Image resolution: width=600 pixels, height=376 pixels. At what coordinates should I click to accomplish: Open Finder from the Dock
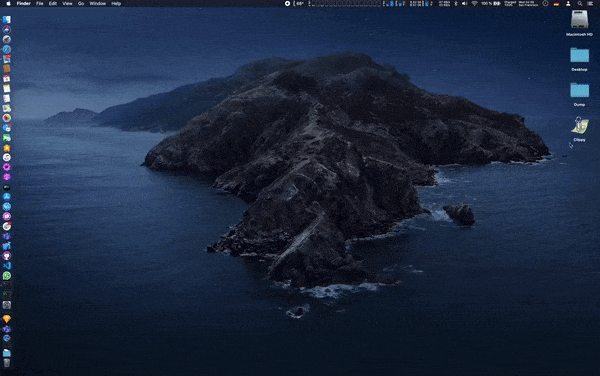click(x=7, y=20)
